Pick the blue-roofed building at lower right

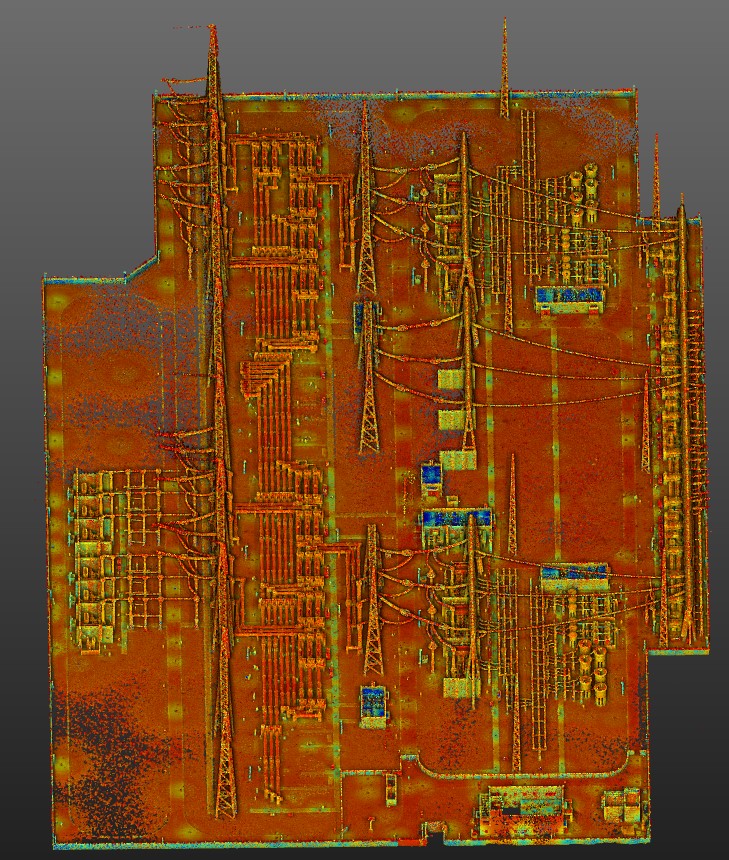[x=574, y=574]
